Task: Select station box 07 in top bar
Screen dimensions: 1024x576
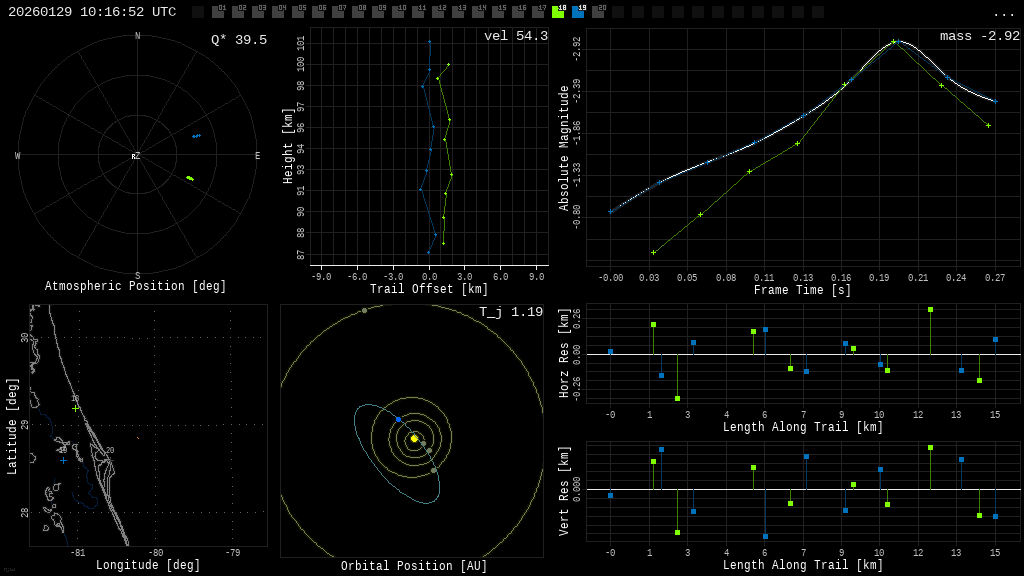Action: [x=338, y=12]
